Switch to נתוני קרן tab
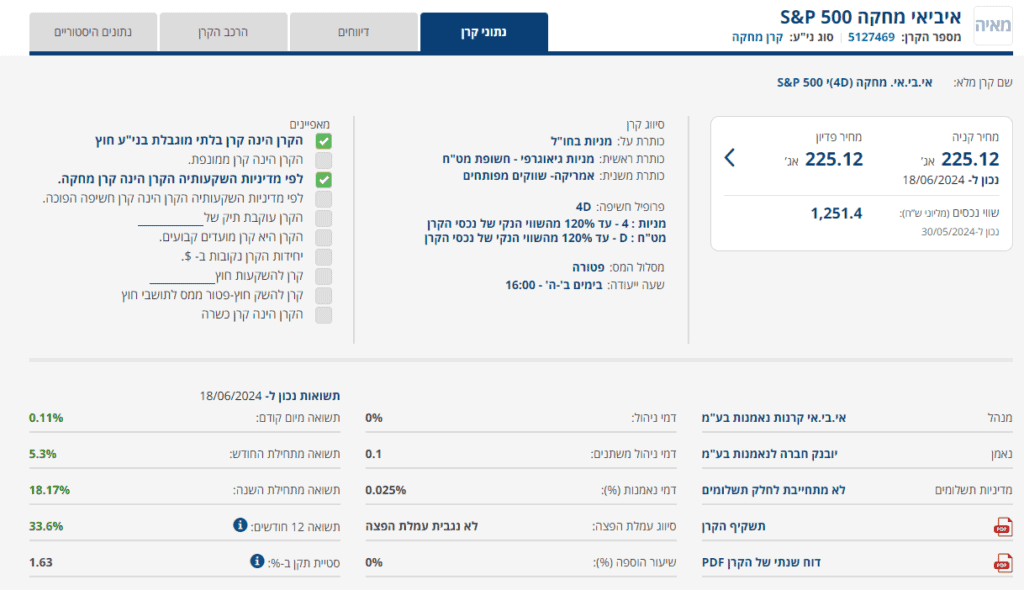The width and height of the screenshot is (1024, 590). pyautogui.click(x=484, y=32)
